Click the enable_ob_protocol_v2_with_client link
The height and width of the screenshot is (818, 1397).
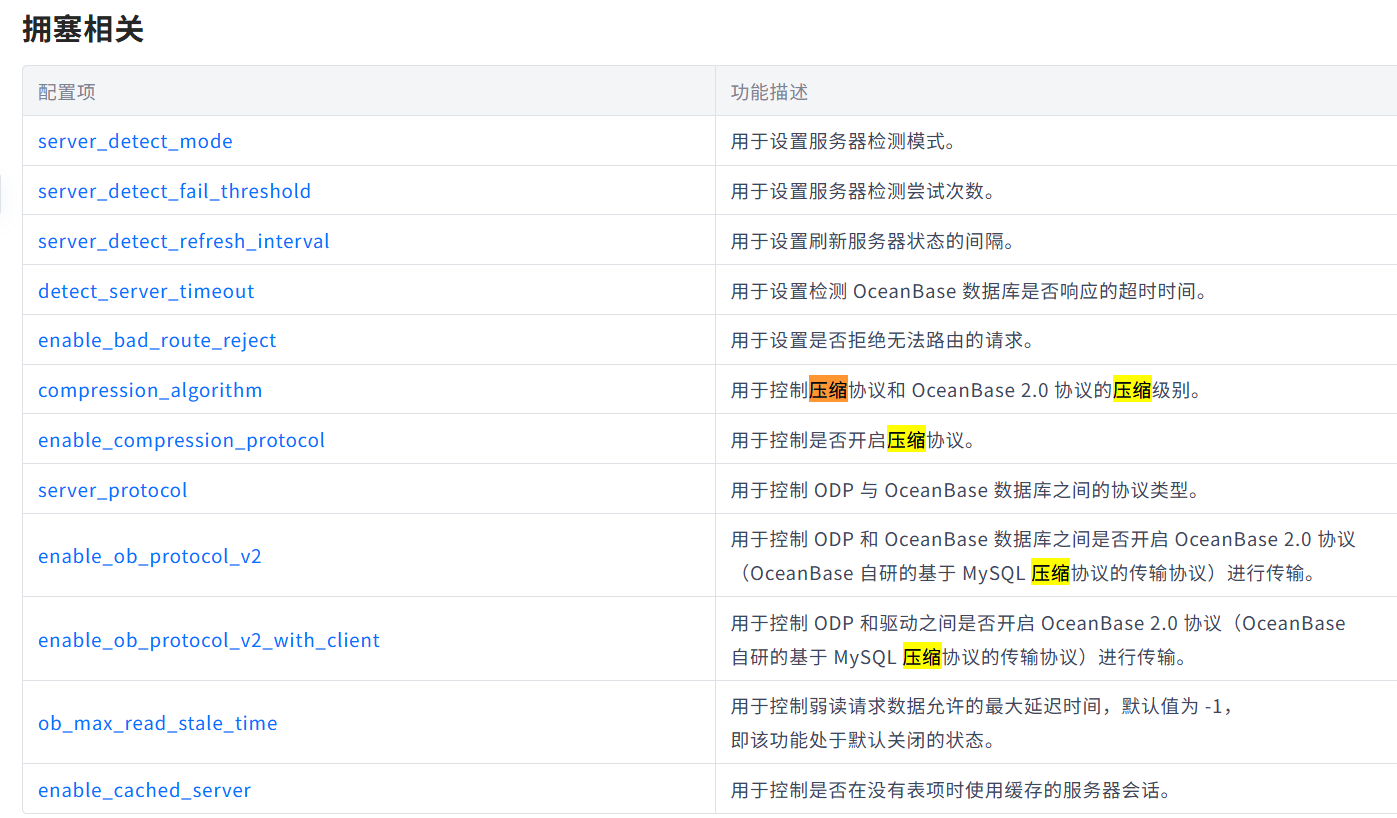coord(208,640)
